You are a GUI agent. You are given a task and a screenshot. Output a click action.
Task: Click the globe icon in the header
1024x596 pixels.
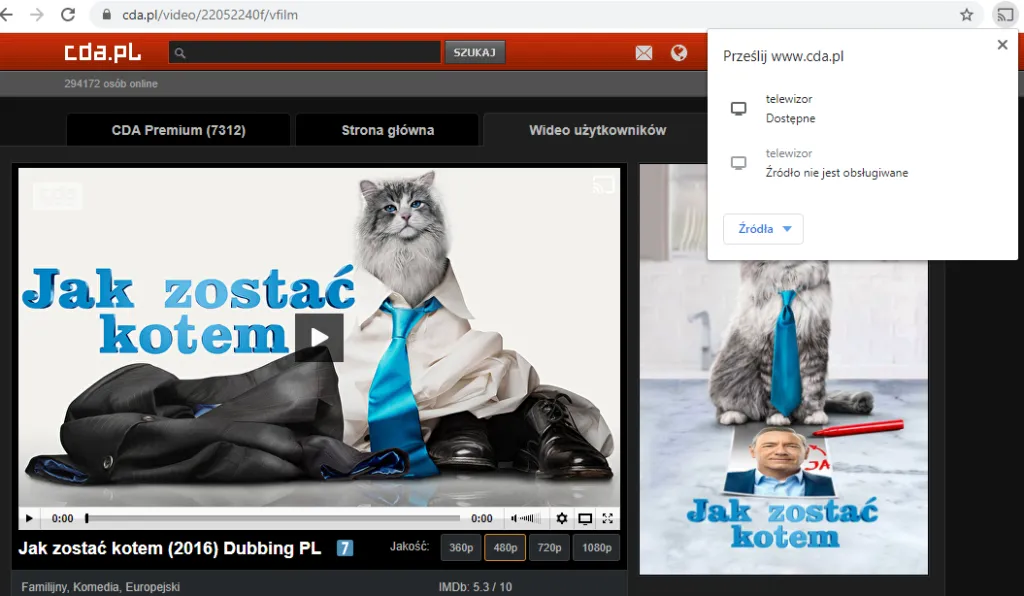pos(679,51)
